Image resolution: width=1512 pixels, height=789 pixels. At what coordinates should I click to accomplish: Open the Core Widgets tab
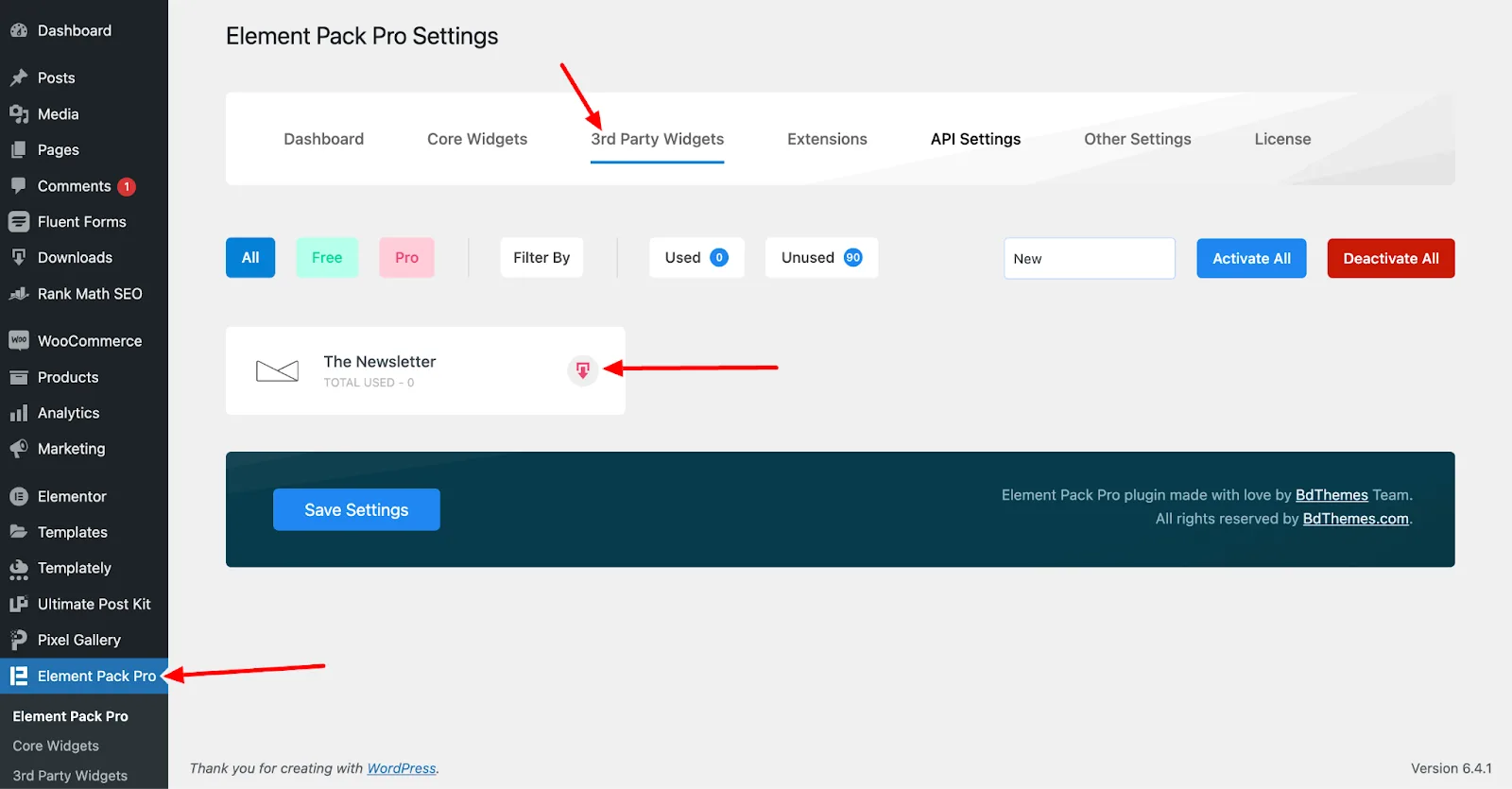(x=477, y=139)
